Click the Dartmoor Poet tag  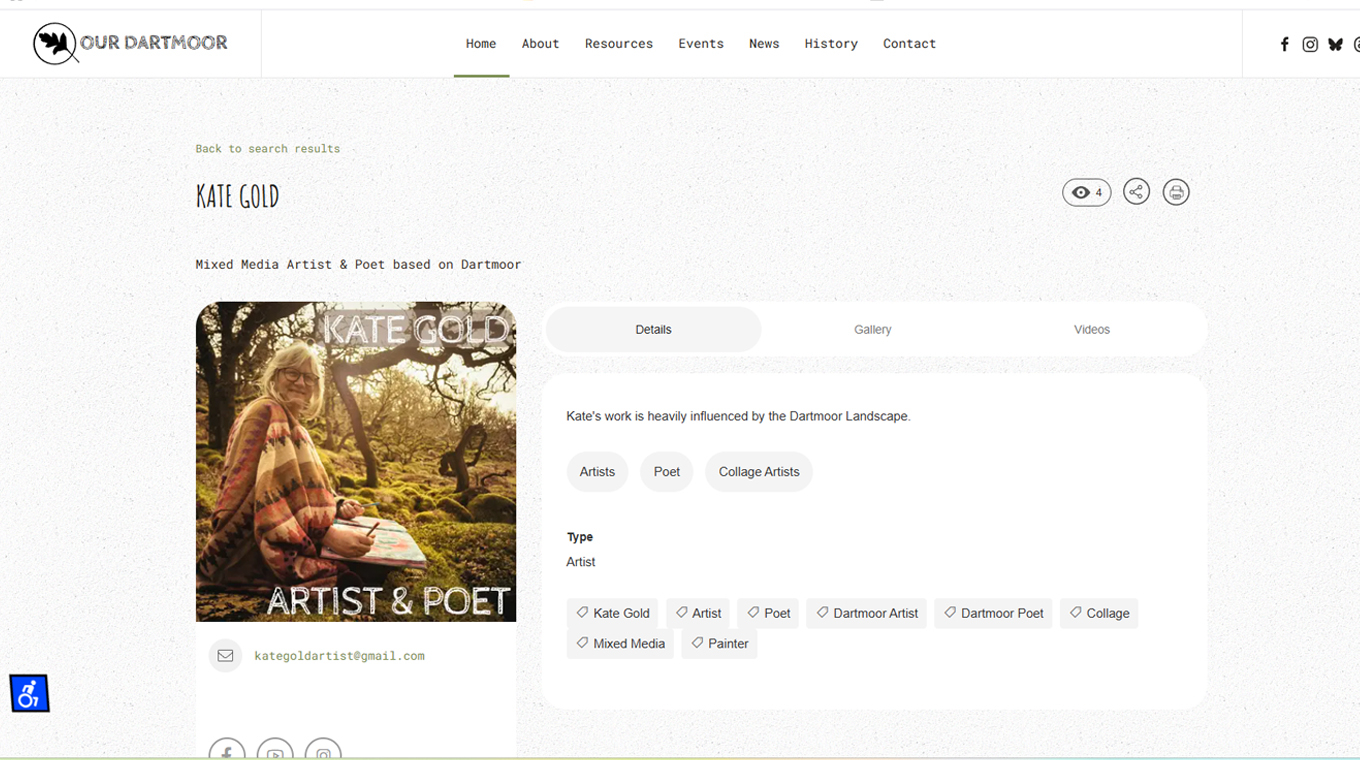[x=993, y=613]
